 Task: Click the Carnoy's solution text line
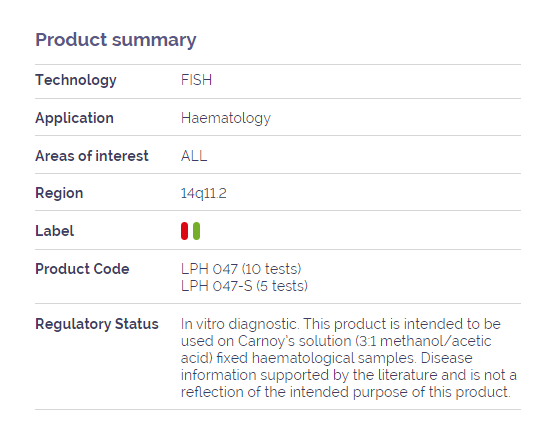(x=336, y=341)
